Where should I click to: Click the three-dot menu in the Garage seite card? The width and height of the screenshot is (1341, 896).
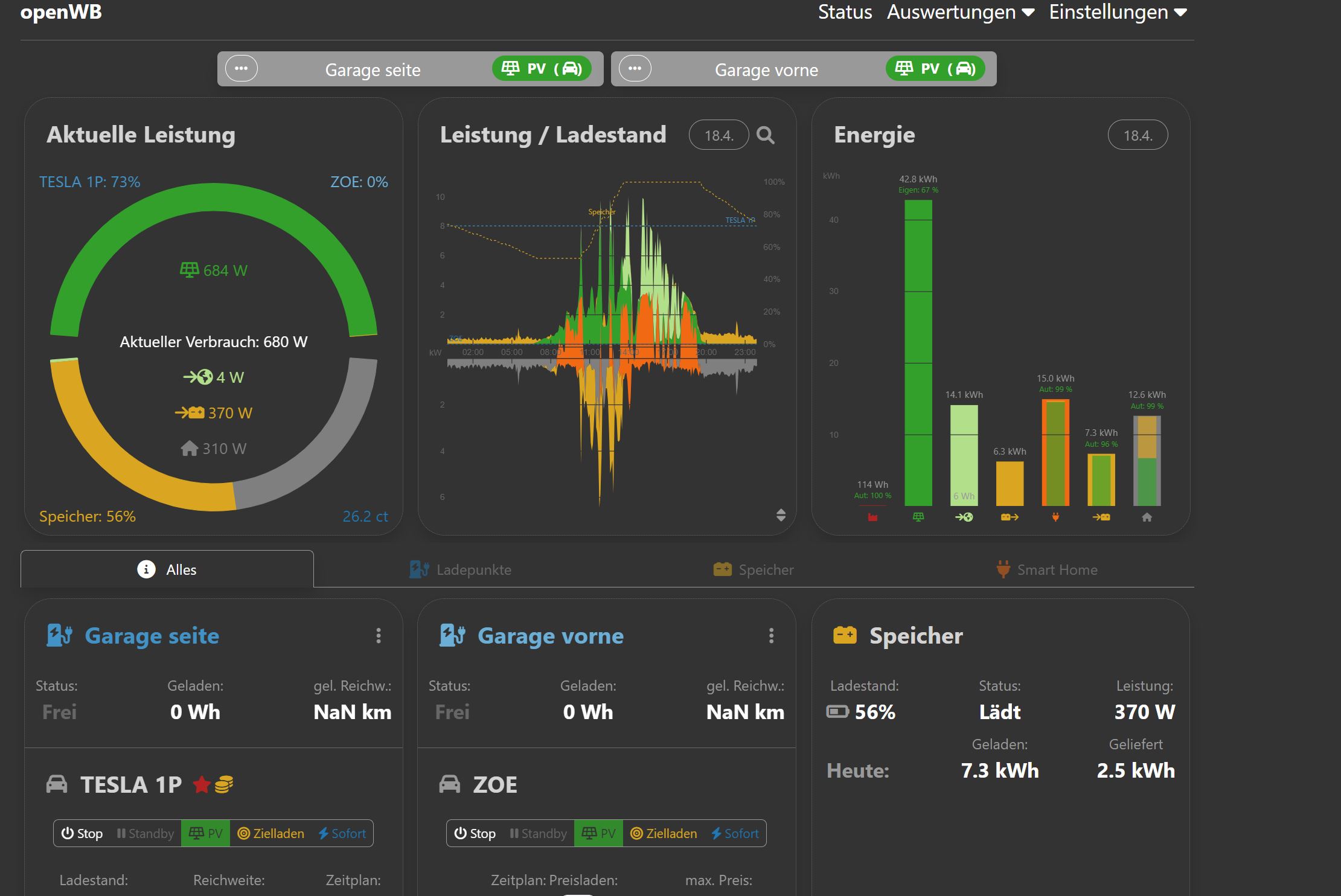coord(379,635)
